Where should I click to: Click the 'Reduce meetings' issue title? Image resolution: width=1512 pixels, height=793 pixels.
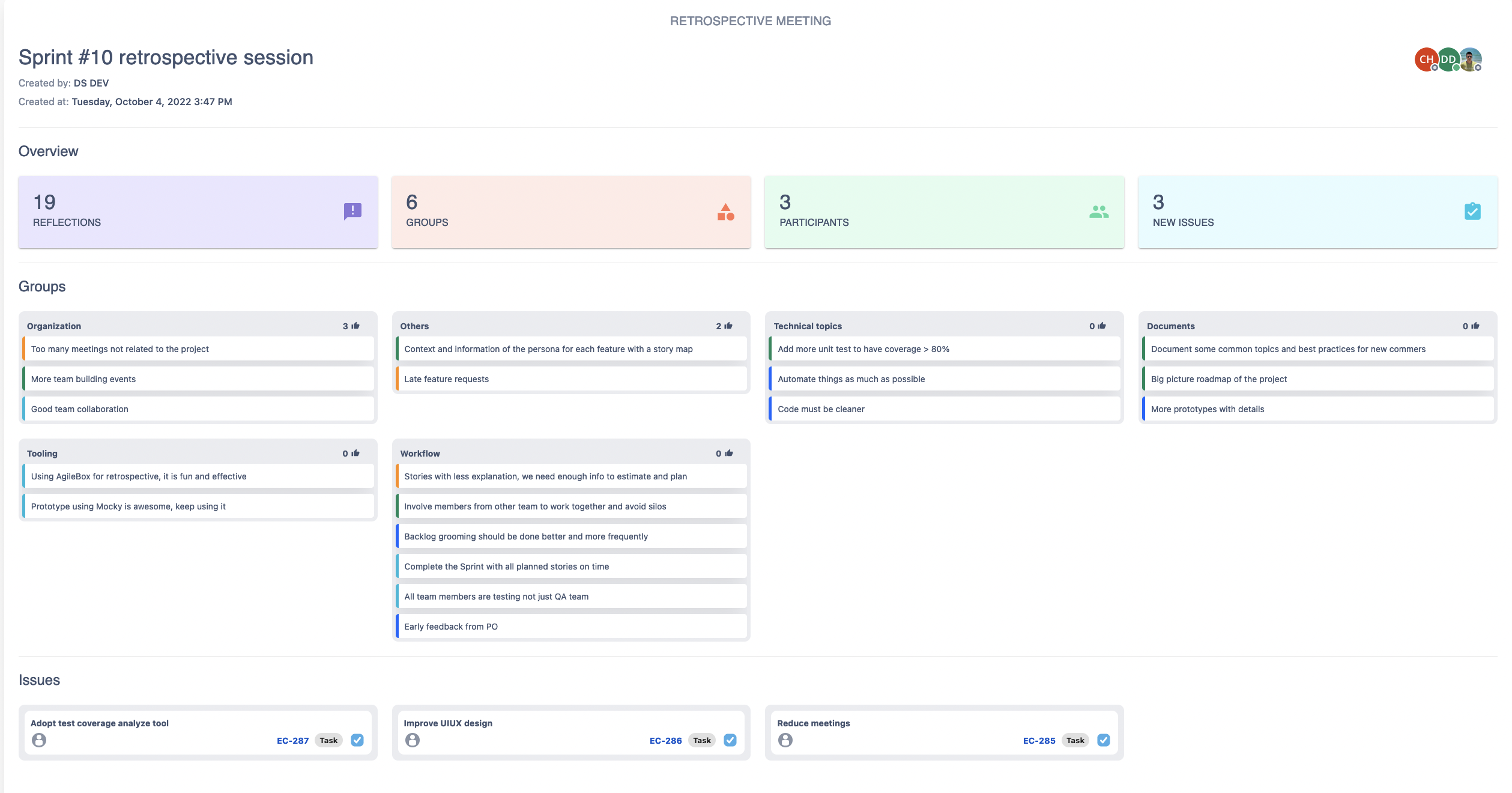point(814,723)
